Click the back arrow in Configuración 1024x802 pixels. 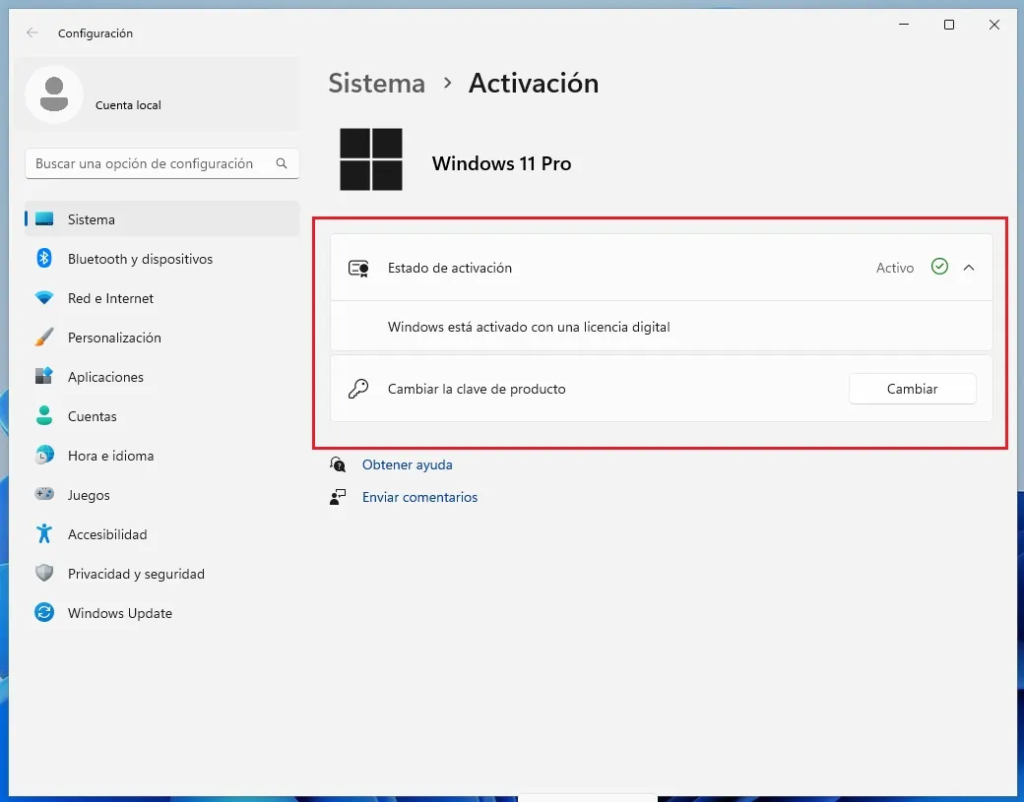[32, 33]
